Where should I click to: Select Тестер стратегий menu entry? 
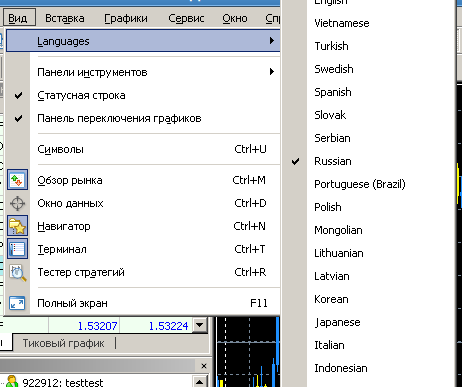pyautogui.click(x=143, y=272)
